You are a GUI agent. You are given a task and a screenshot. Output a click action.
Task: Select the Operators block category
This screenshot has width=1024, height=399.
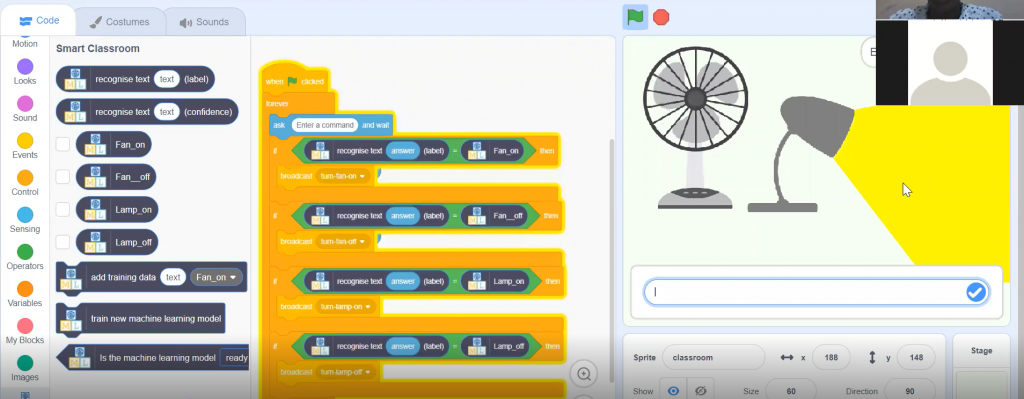tap(25, 258)
